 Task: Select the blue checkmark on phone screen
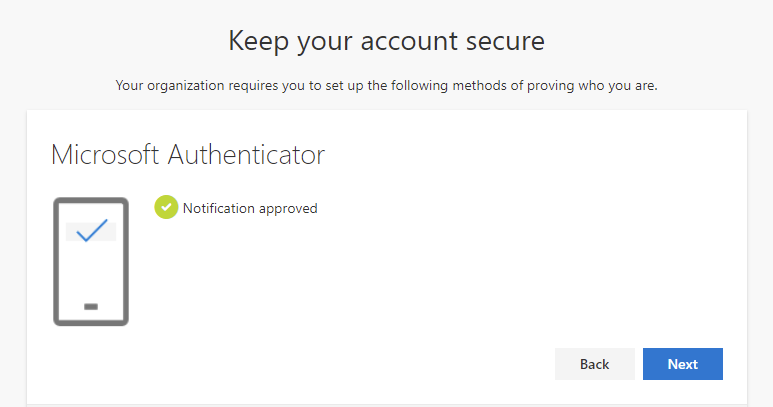pyautogui.click(x=92, y=231)
